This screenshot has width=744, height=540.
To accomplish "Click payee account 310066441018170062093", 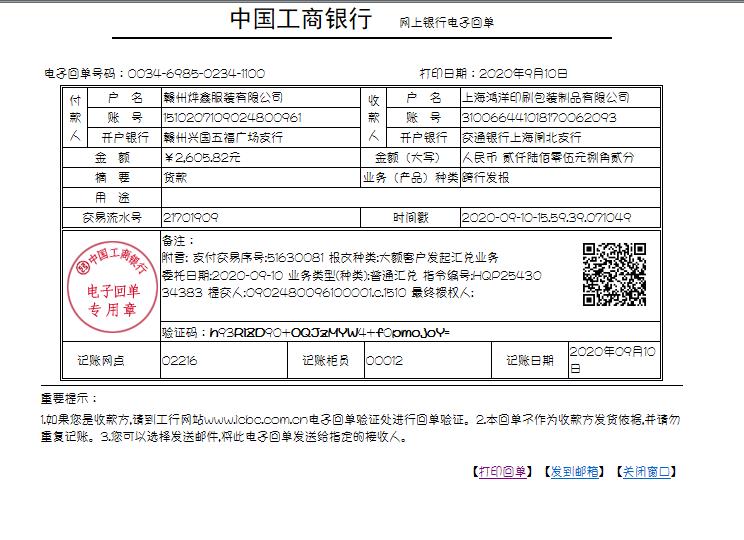I will (539, 118).
